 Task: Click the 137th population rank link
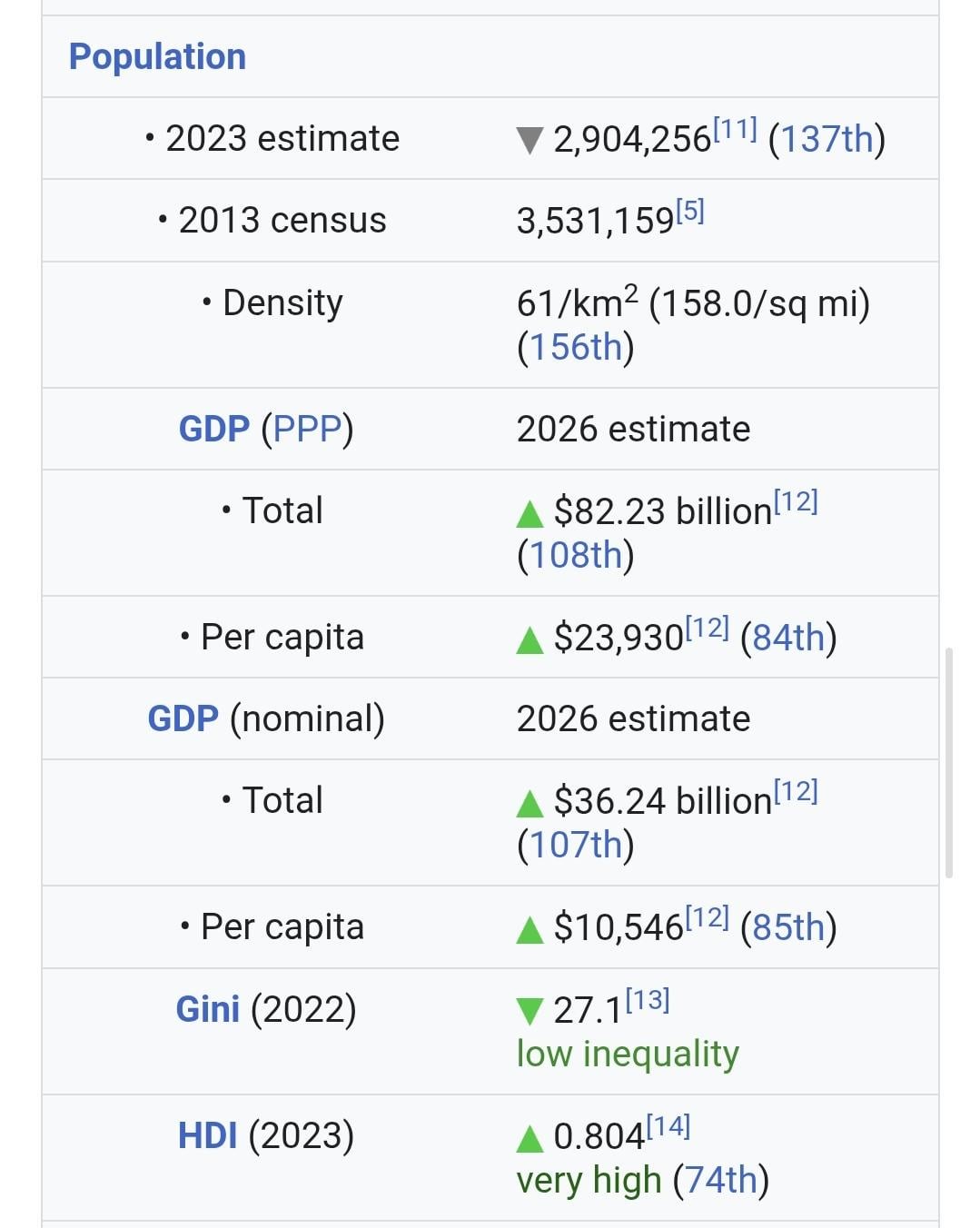(x=827, y=139)
